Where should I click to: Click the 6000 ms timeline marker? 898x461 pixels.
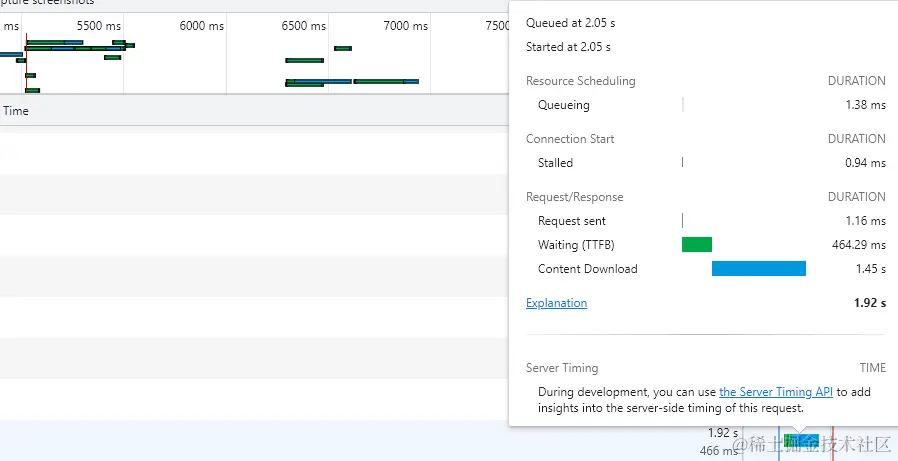pos(202,26)
